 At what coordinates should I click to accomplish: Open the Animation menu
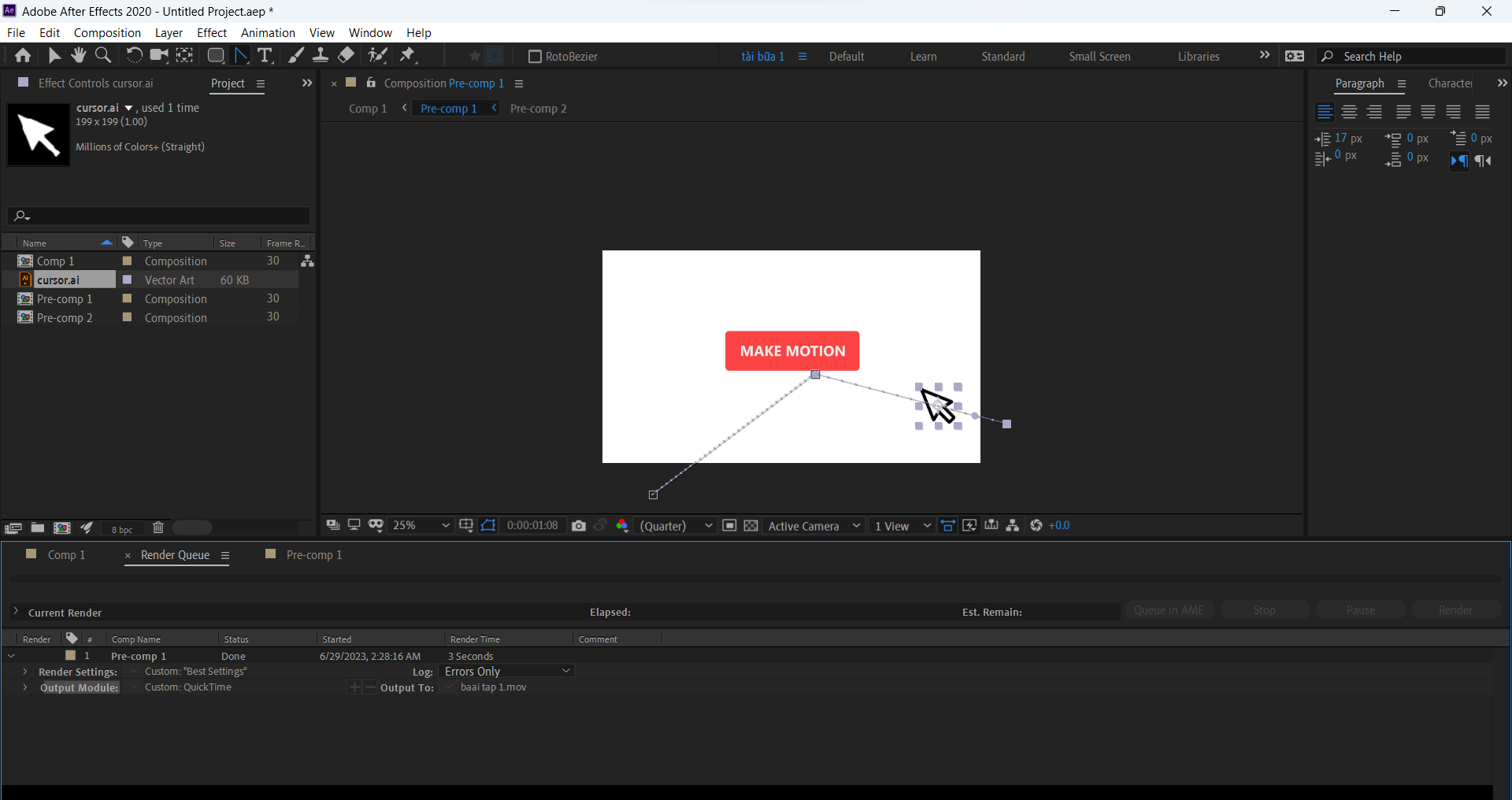(268, 33)
